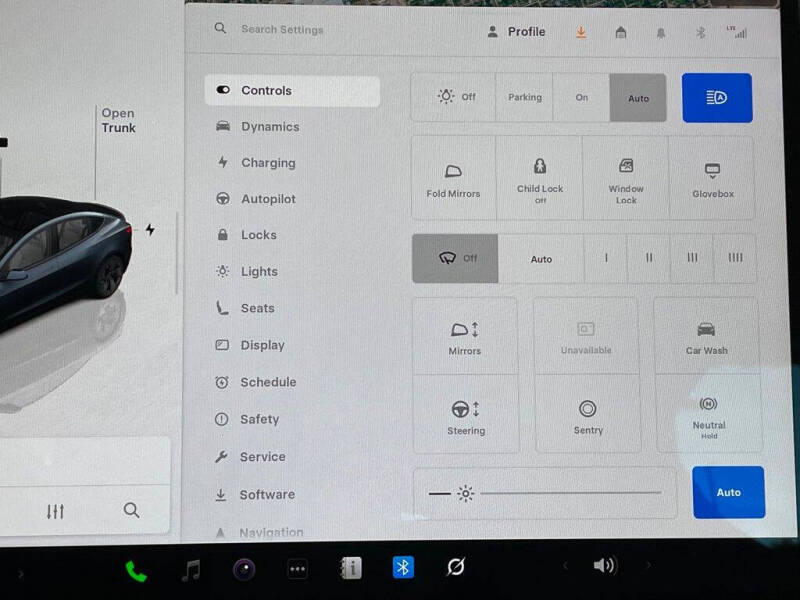Set display brightness to Auto
Screen dimensions: 800x600
[728, 492]
